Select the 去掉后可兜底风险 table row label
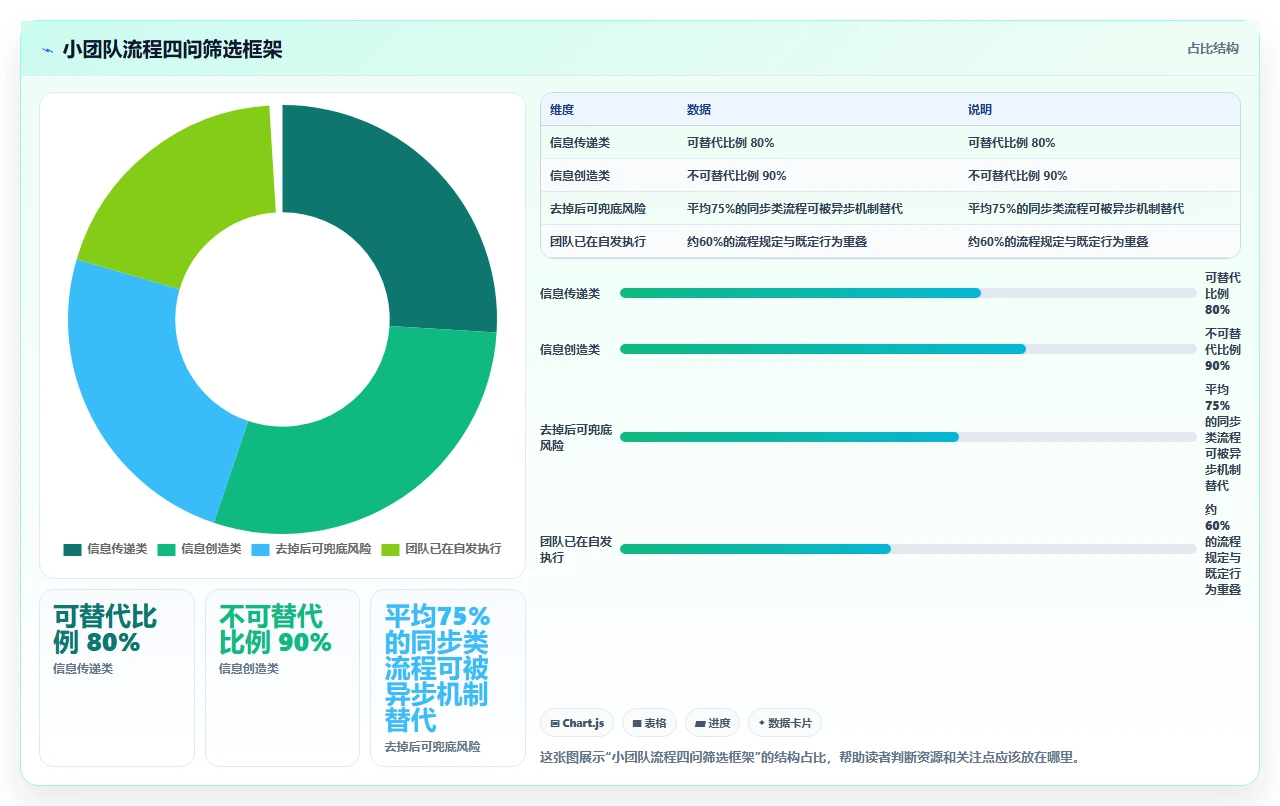Screen dimensions: 1280x806 tap(598, 209)
